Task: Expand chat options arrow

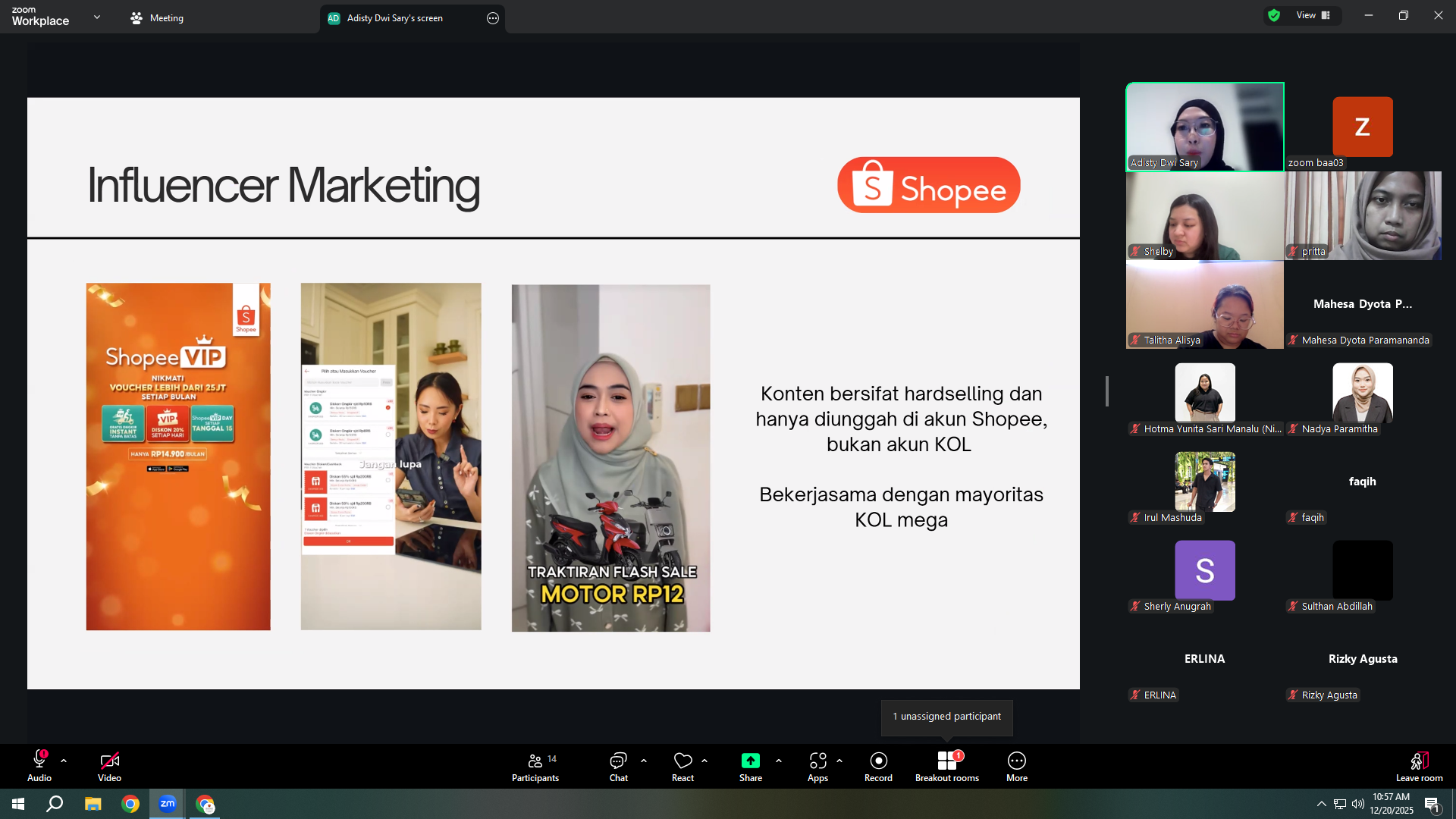Action: (644, 761)
